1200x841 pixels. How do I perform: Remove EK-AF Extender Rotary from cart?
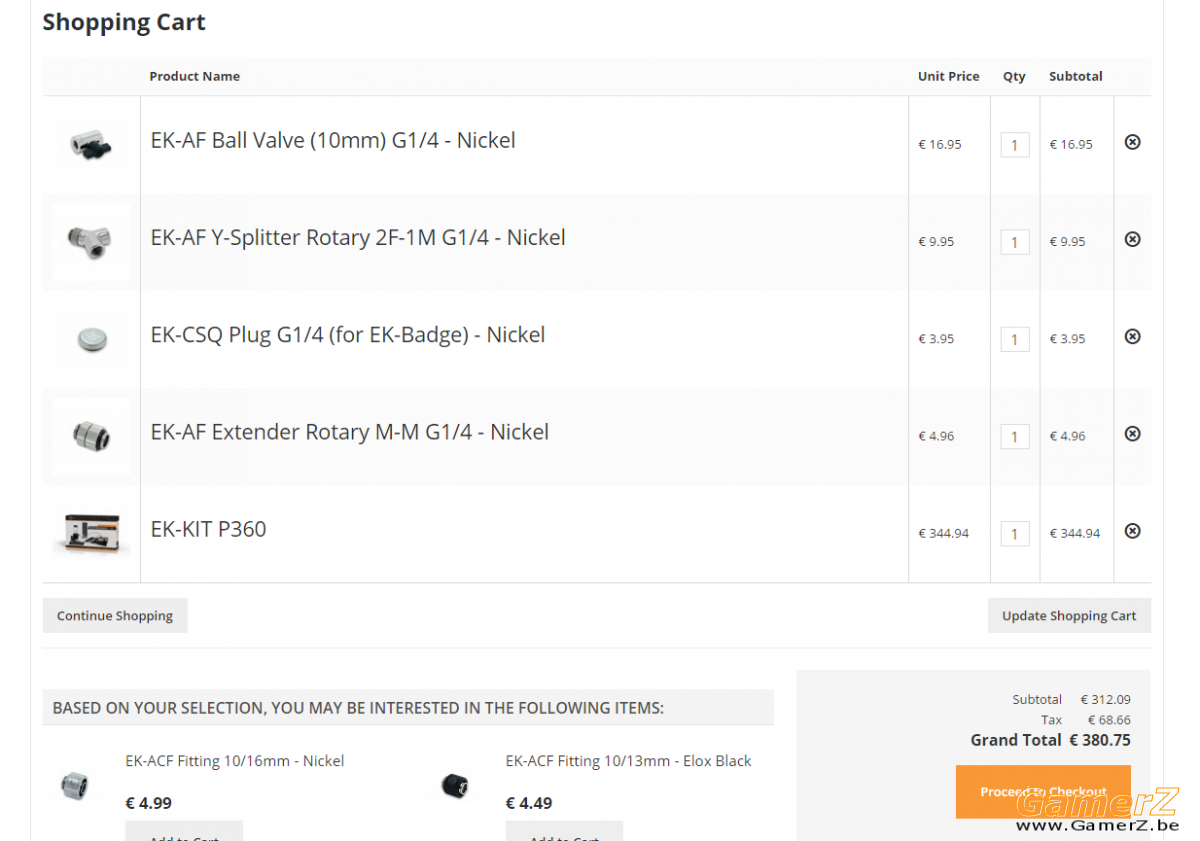[x=1132, y=433]
